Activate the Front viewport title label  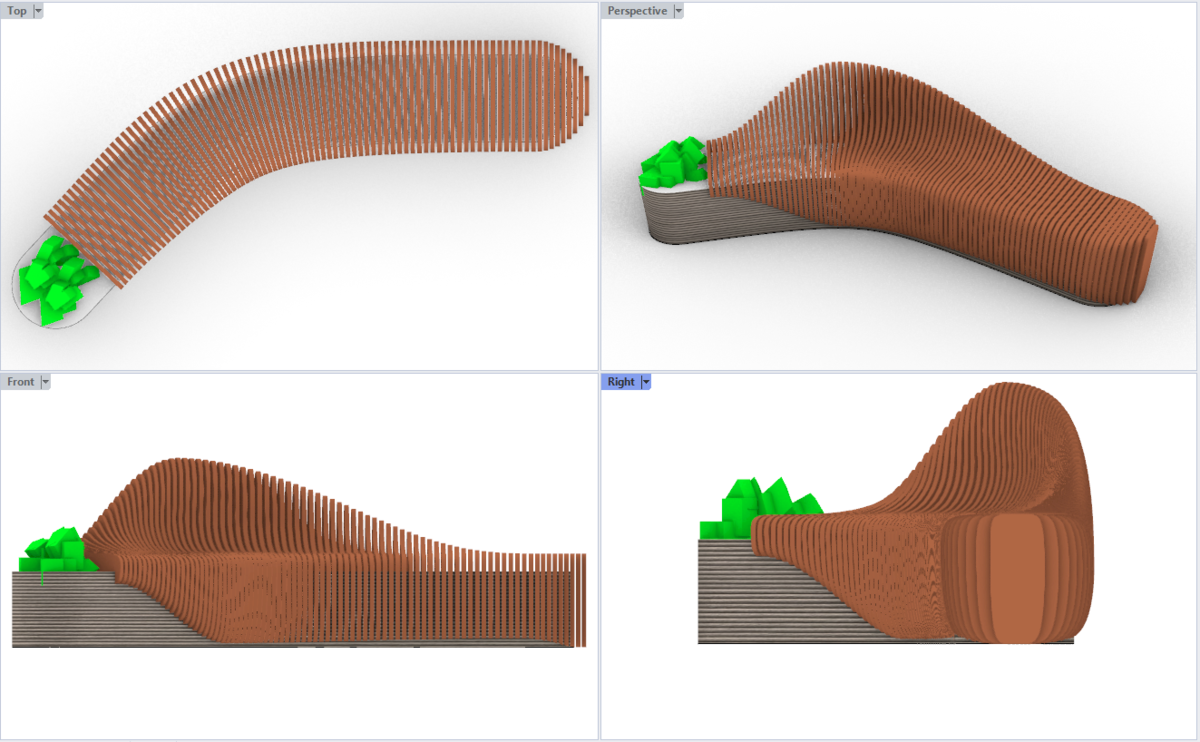(21, 382)
